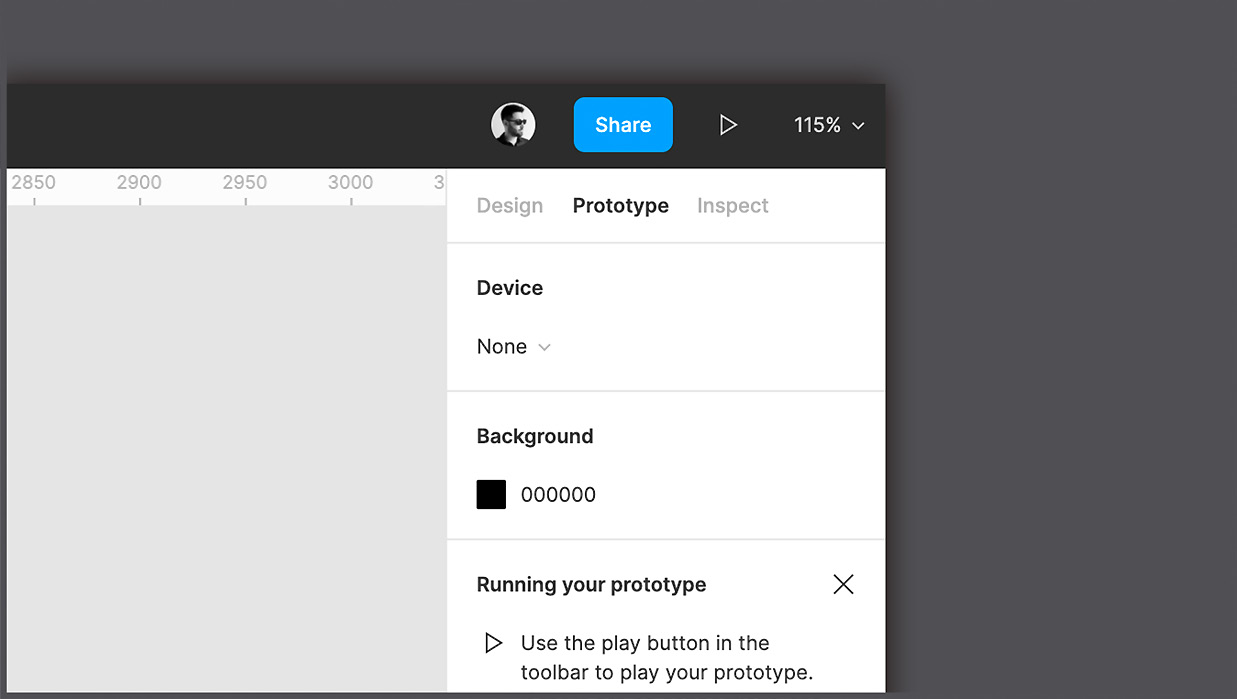Expand the Device dropdown set to None
Screen dimensions: 1237x699
tap(514, 346)
